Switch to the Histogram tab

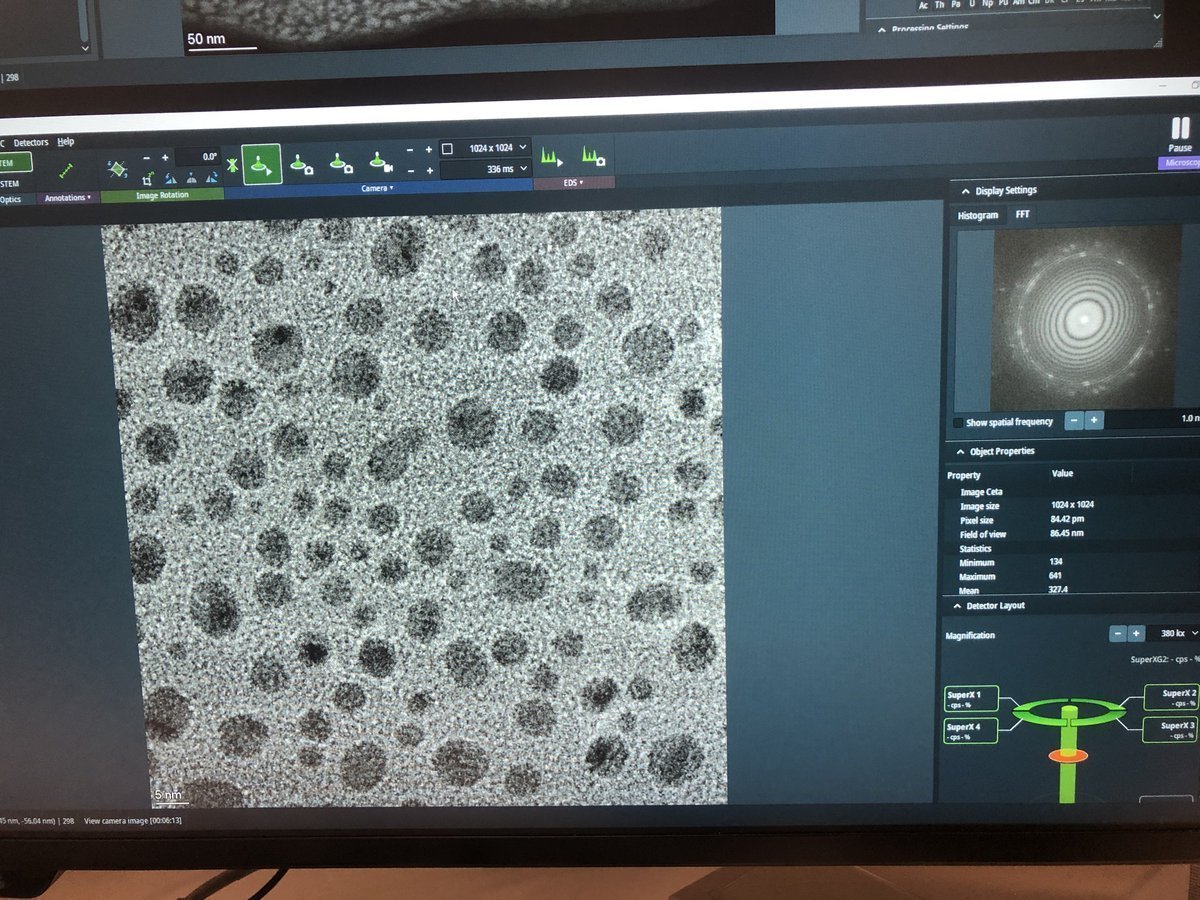[977, 215]
